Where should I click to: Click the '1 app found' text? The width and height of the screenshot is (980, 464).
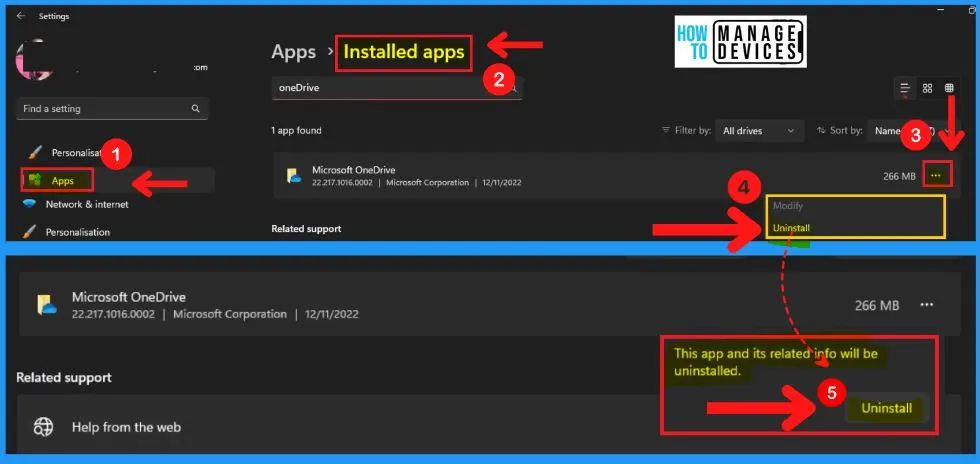click(x=296, y=131)
